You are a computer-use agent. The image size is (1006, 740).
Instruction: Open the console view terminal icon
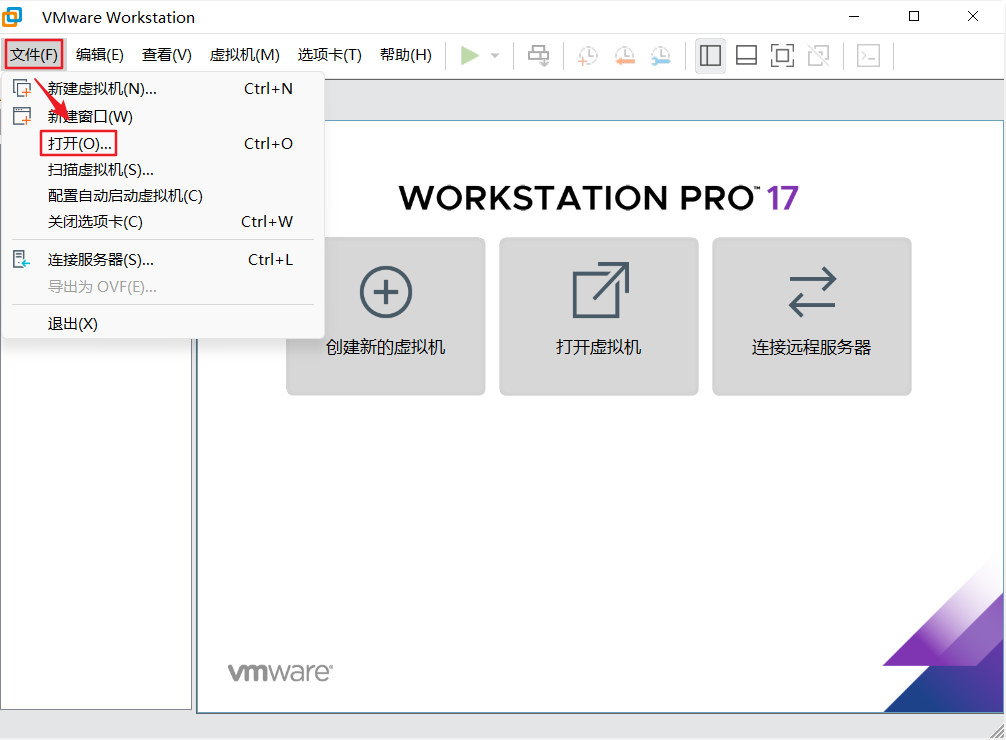(868, 56)
